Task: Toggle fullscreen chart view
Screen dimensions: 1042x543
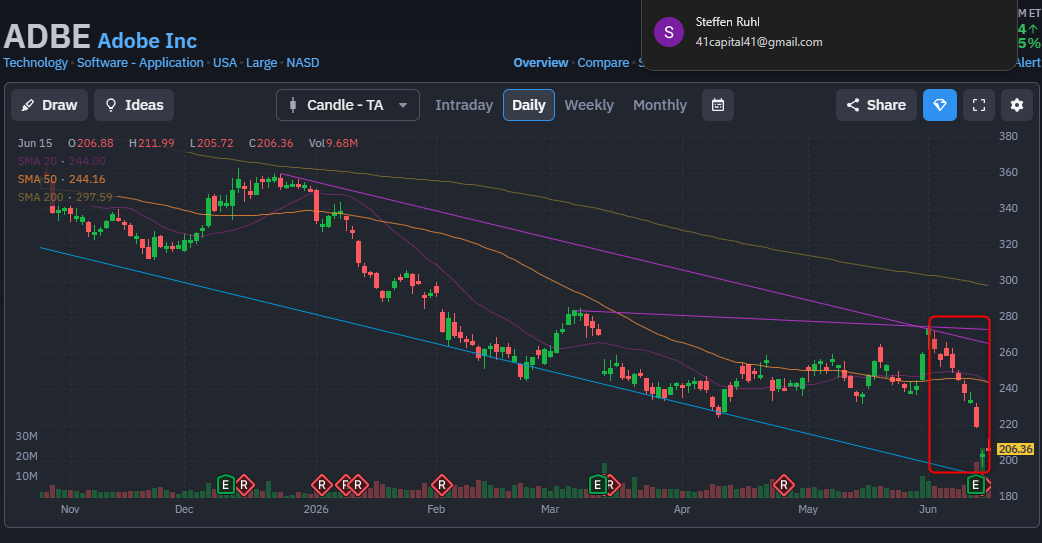Action: pos(979,105)
